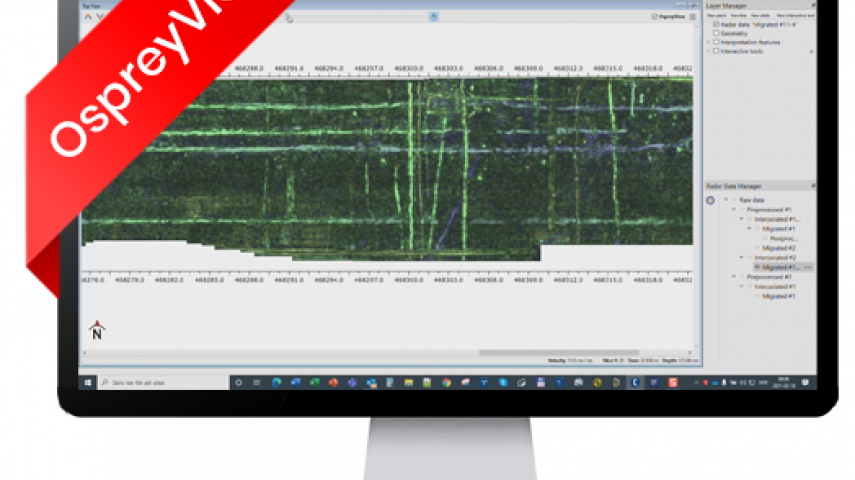The image size is (855, 480).
Task: Enable the Geometry layer checkbox
Action: (x=716, y=33)
